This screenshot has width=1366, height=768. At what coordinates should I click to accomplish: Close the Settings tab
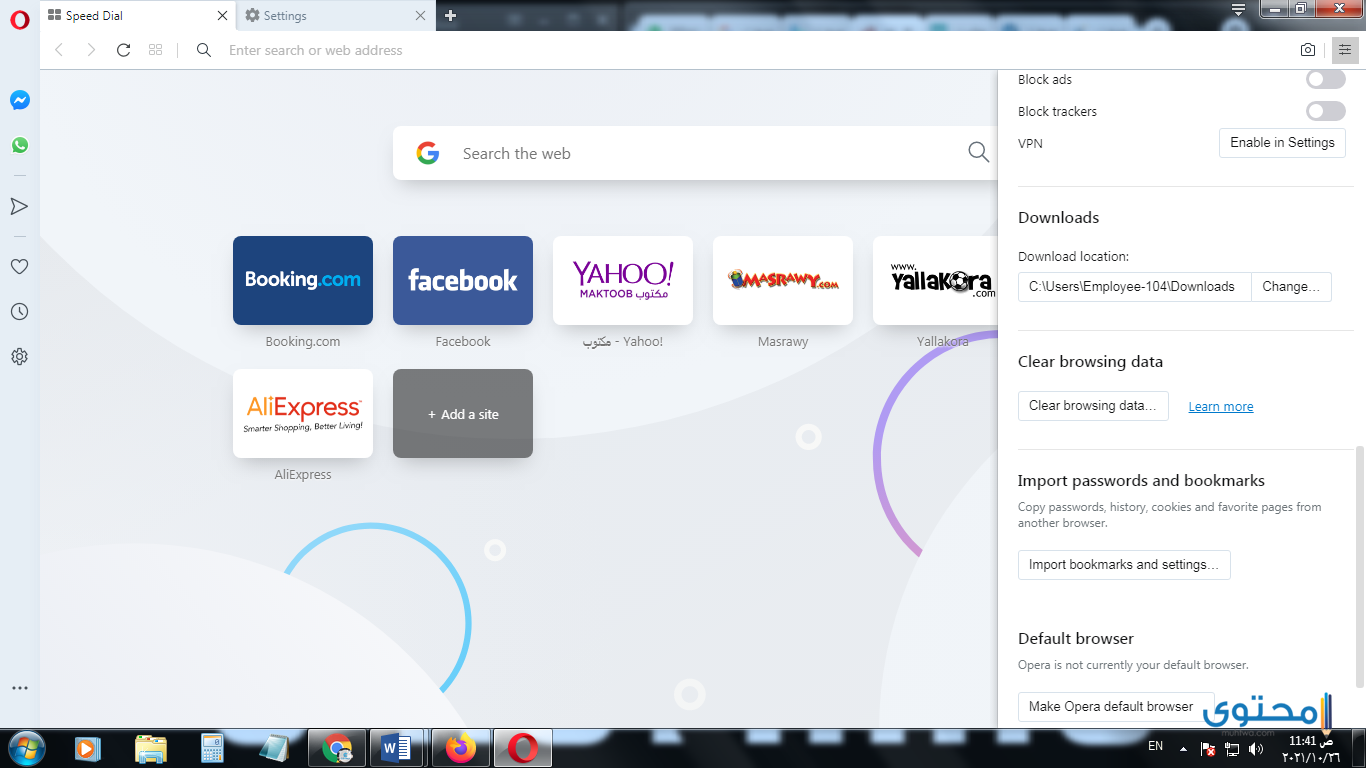420,16
